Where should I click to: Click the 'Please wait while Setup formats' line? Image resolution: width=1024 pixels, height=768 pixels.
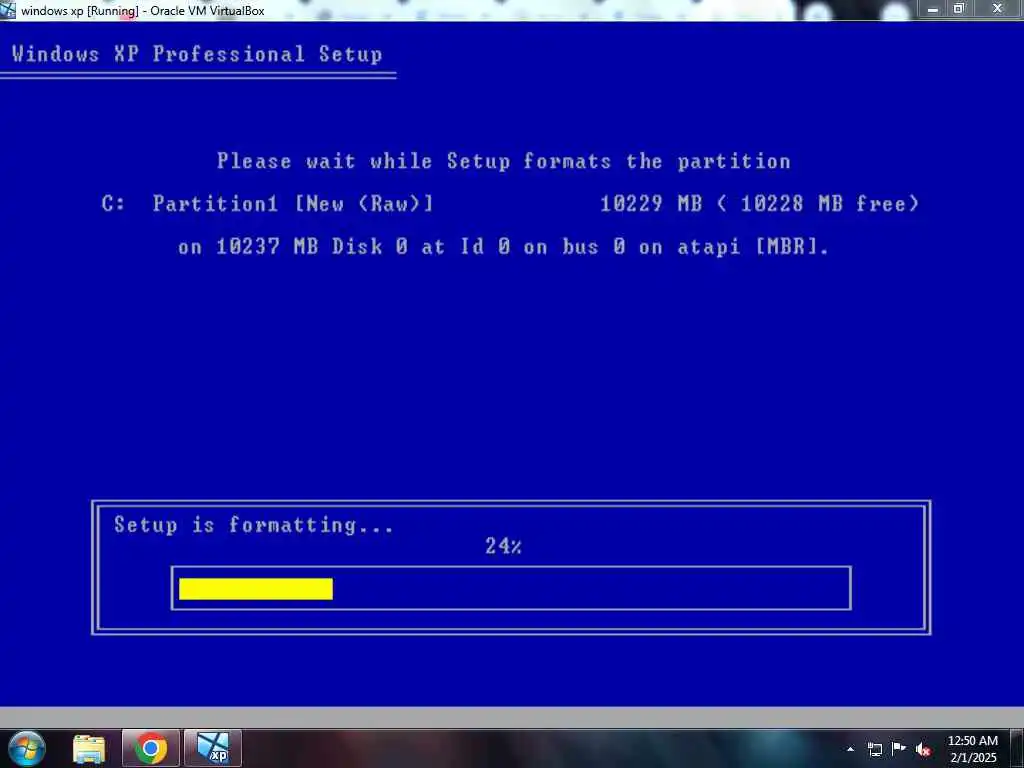504,161
